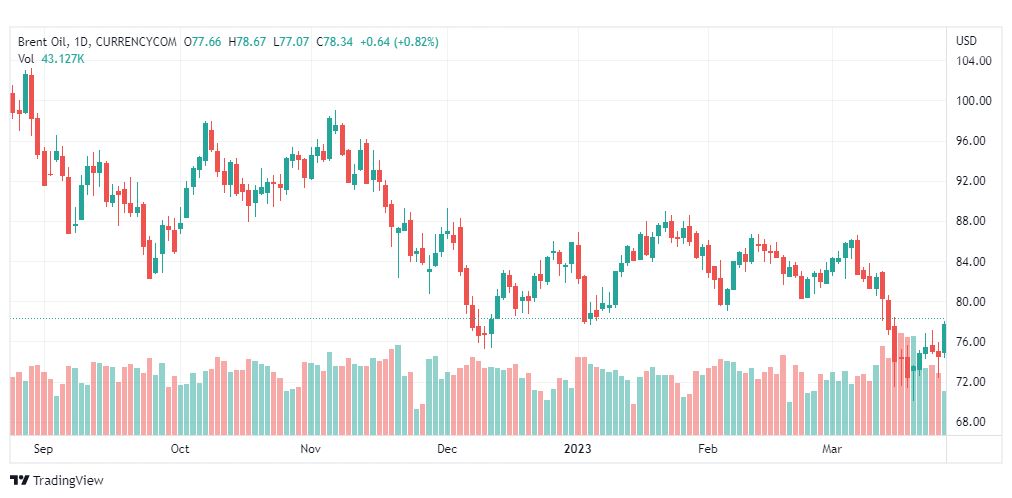This screenshot has height=498, width=1012.
Task: Click the 104.00 price axis label
Action: point(974,61)
